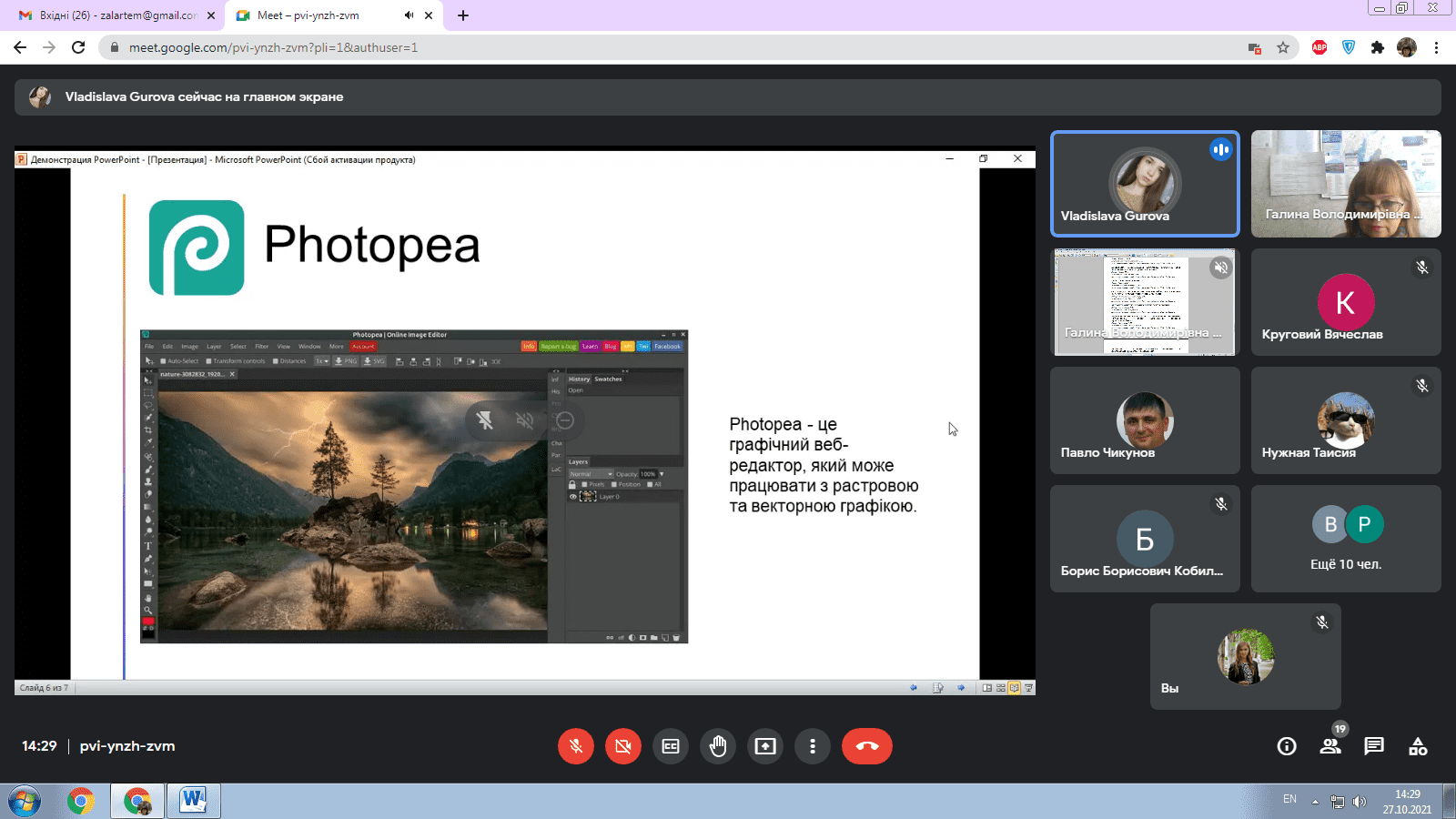Leave the call with red hangup button

[x=867, y=746]
